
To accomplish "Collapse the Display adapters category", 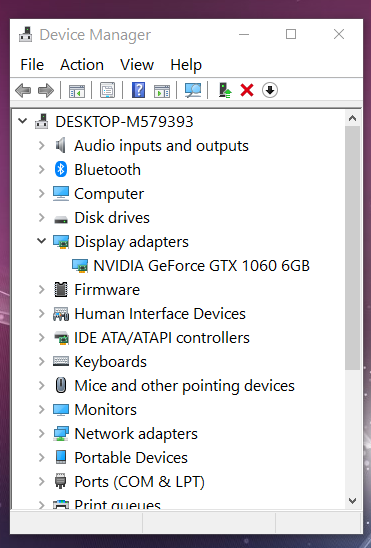I will (x=42, y=241).
